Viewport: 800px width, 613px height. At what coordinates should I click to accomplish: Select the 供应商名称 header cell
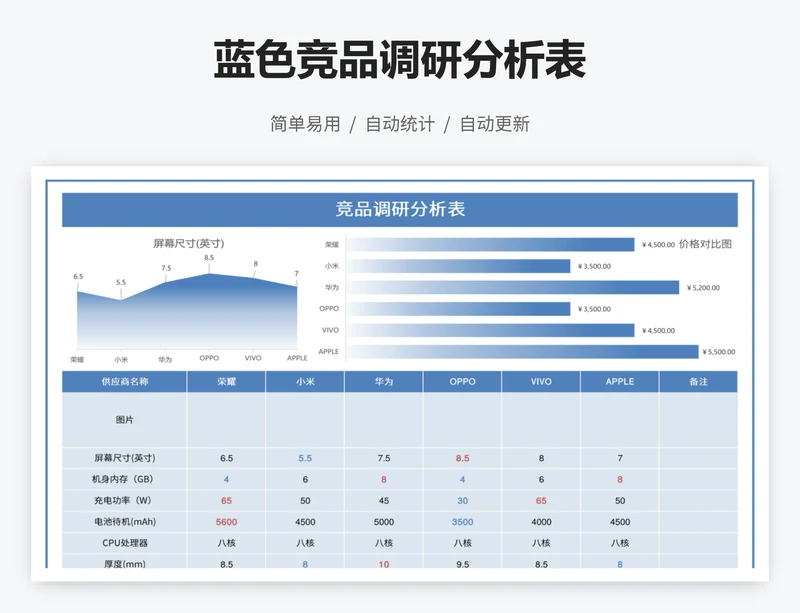(124, 382)
